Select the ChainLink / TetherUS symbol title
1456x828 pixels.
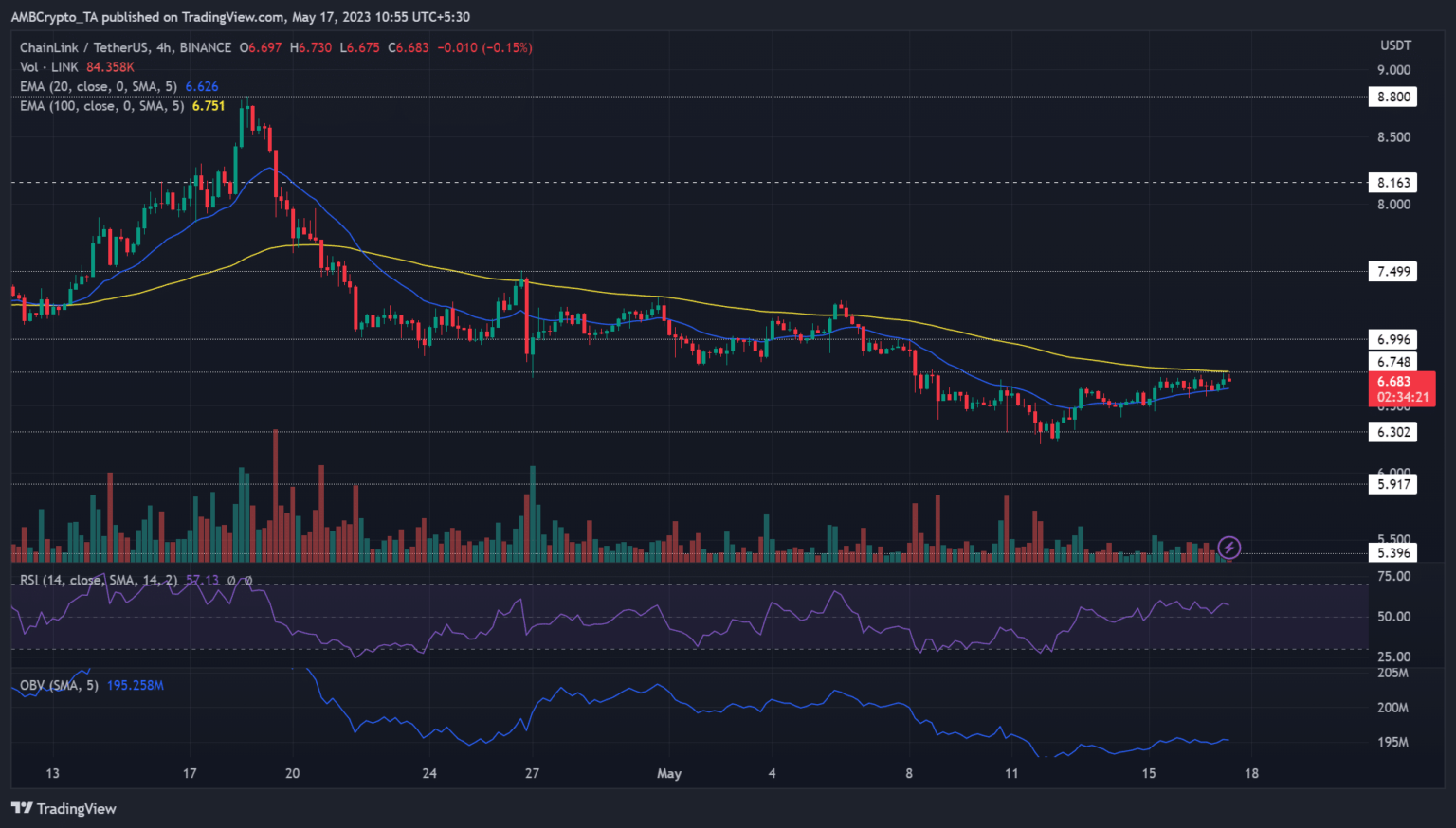125,47
